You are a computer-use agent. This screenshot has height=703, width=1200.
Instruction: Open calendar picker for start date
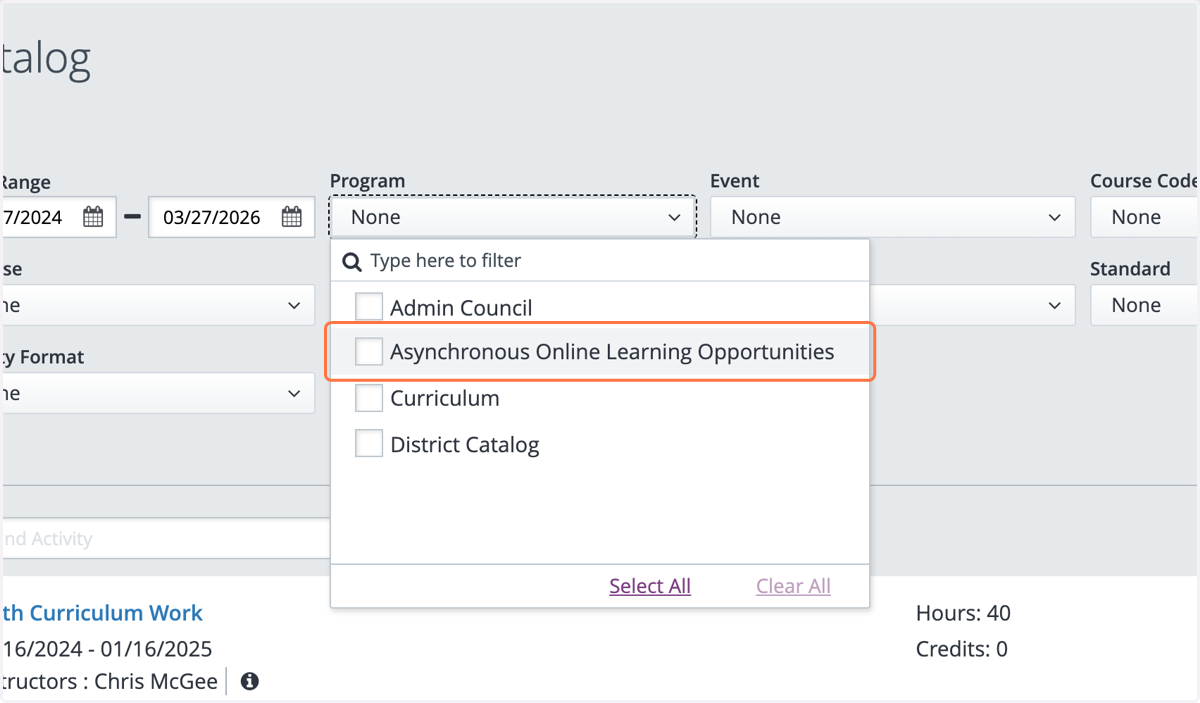93,217
